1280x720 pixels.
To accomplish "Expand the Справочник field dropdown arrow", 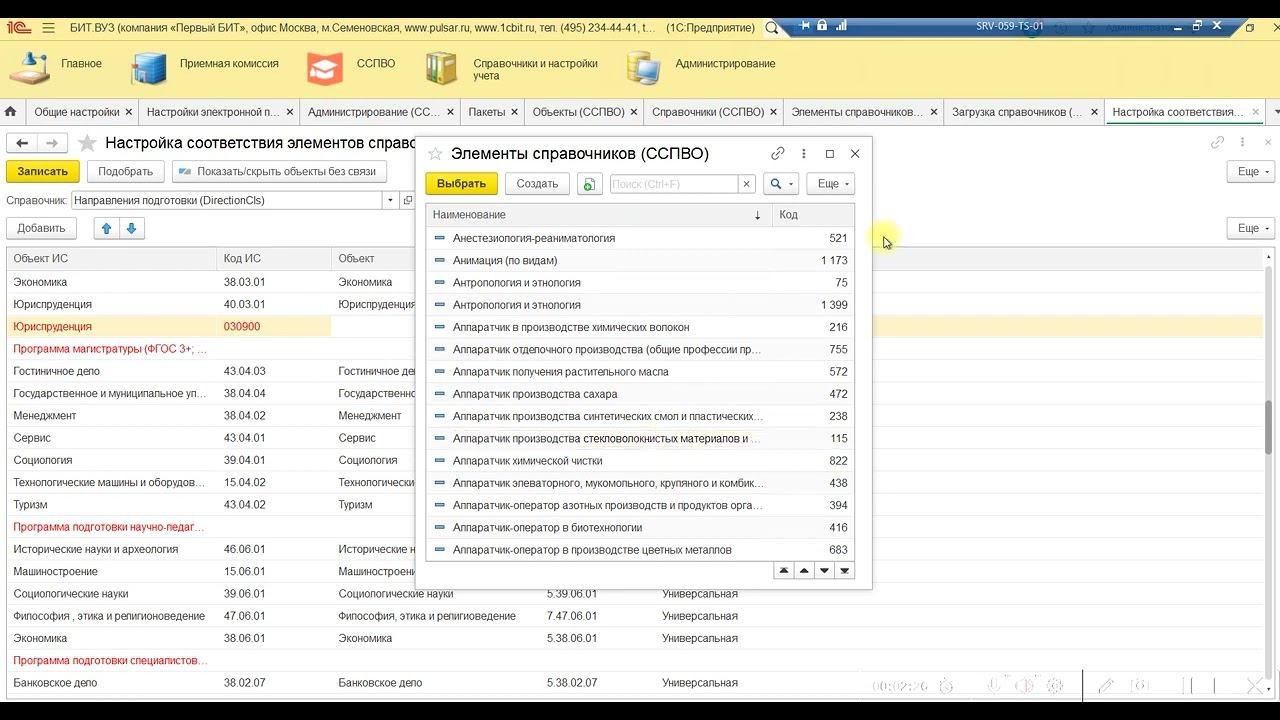I will click(390, 200).
